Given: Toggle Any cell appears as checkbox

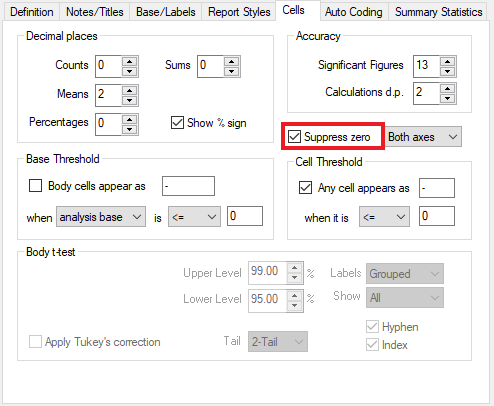Looking at the screenshot, I should (305, 188).
